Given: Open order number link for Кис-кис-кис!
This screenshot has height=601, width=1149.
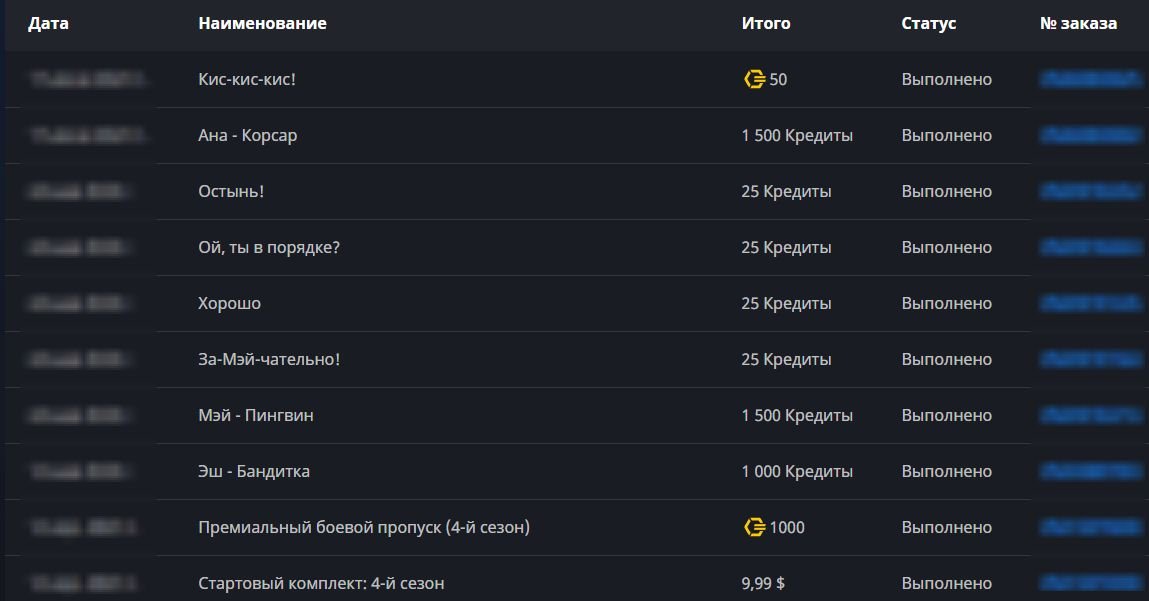Looking at the screenshot, I should pos(1090,79).
